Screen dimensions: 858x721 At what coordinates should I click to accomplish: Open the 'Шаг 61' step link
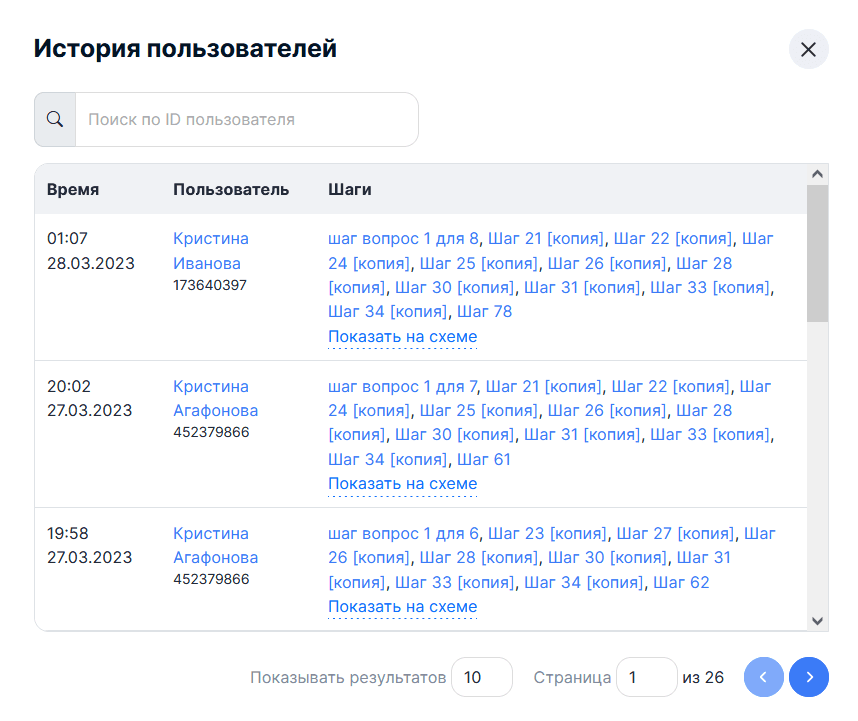coord(484,460)
